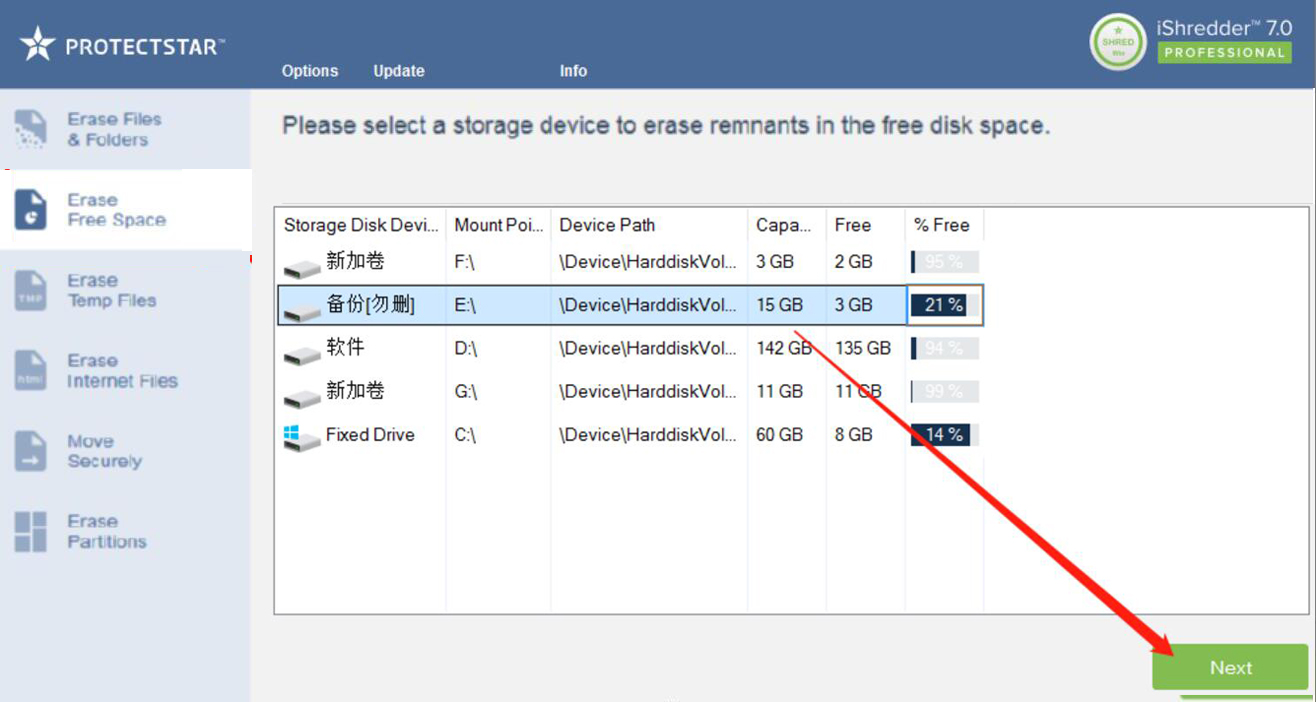Open the Move Securely icon
Screen dimensions: 1316x702
point(30,451)
